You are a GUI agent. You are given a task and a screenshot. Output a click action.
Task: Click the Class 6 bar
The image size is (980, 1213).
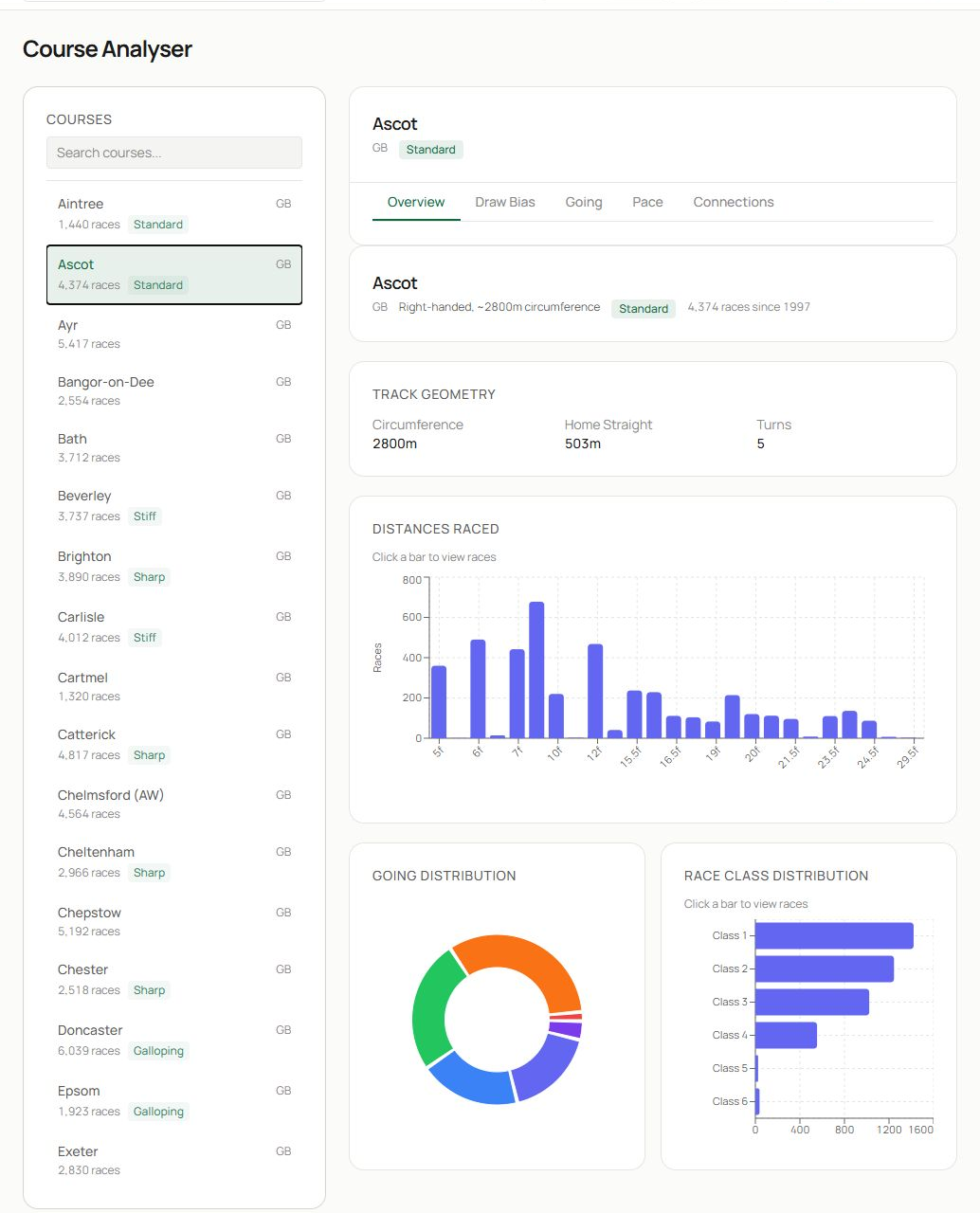(757, 1101)
